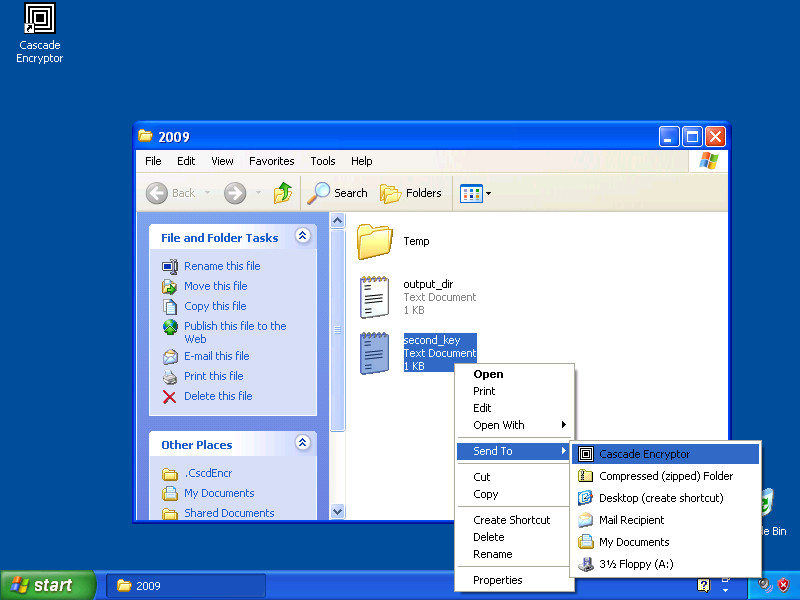Click the task pane scrollbar up arrow
This screenshot has height=600, width=800.
[x=337, y=220]
